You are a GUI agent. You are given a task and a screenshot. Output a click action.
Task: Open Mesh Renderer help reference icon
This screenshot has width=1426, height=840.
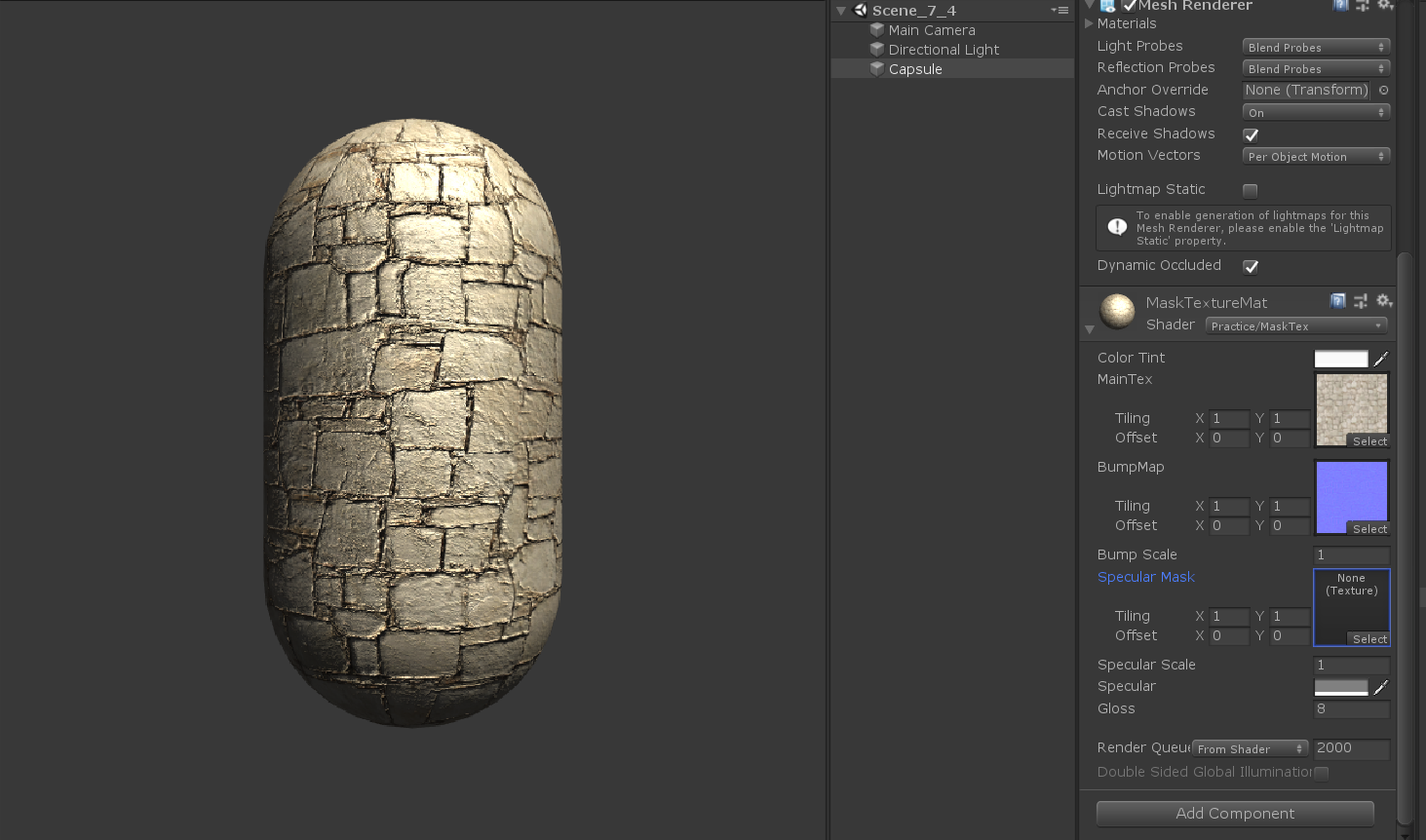[x=1341, y=5]
